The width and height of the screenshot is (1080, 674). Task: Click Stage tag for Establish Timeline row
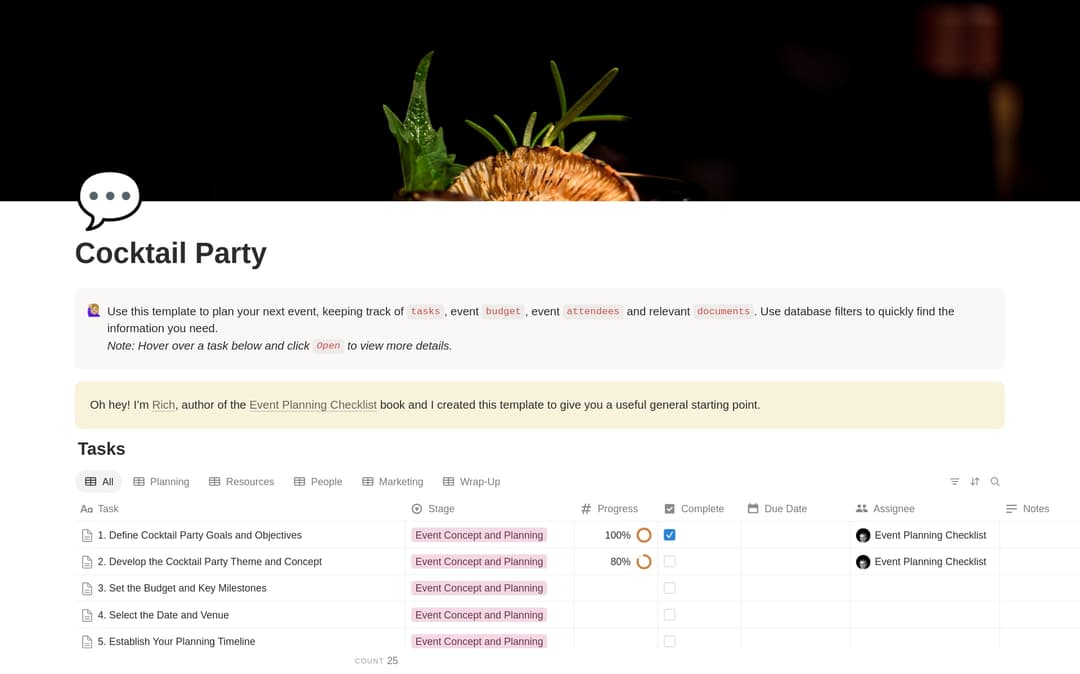tap(479, 641)
